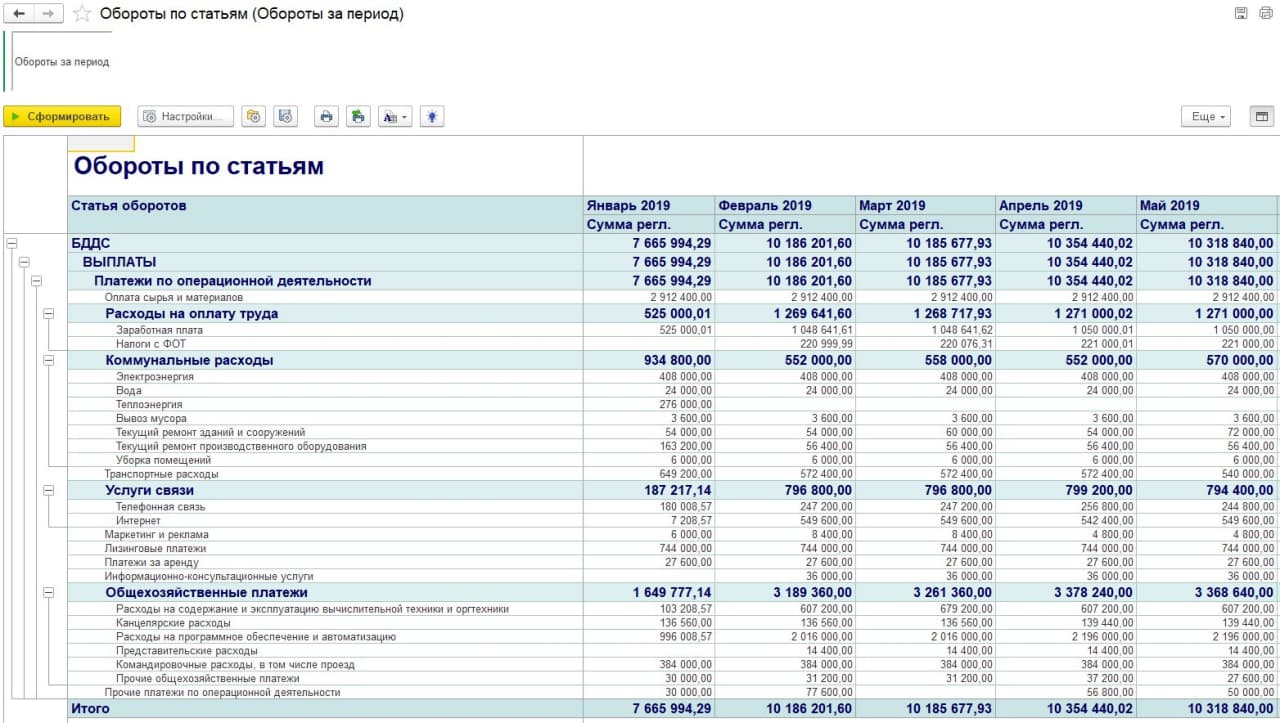Image resolution: width=1280 pixels, height=723 pixels.
Task: Select the Обороты за период tab
Action: [62, 62]
